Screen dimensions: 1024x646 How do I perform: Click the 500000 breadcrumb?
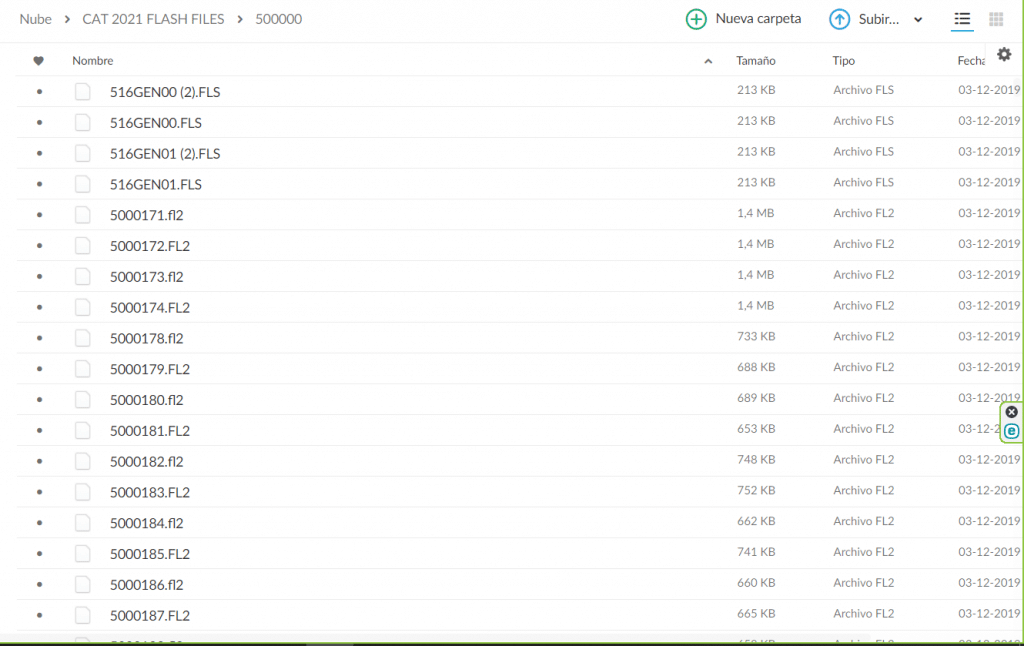(x=279, y=19)
